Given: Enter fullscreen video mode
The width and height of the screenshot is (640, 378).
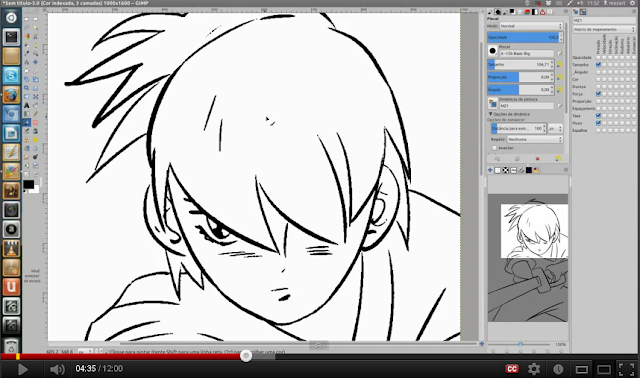Looking at the screenshot, I should 626,369.
